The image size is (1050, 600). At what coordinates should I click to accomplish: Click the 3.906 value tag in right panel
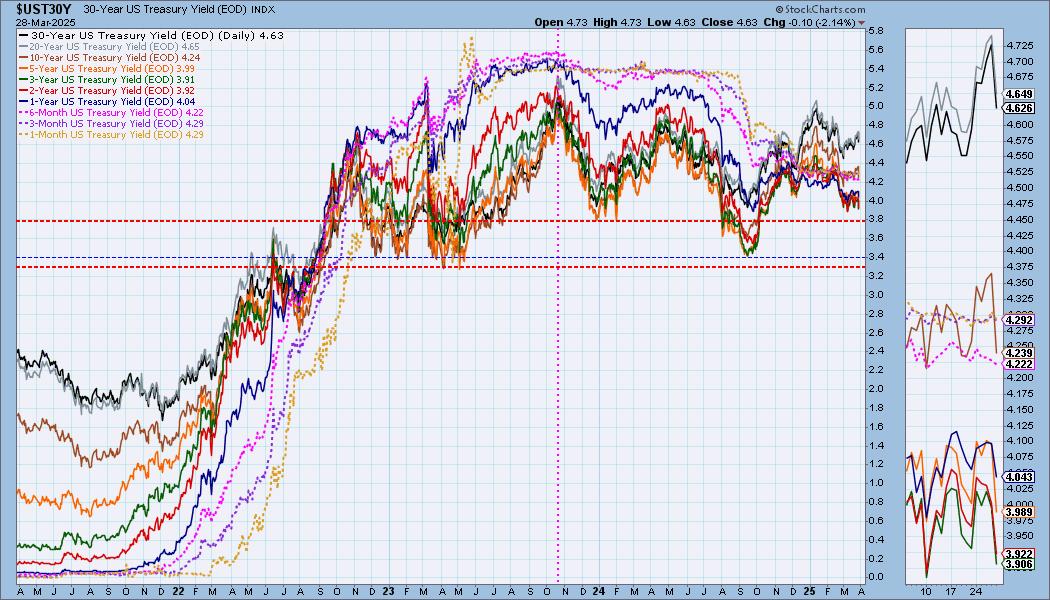click(1020, 565)
